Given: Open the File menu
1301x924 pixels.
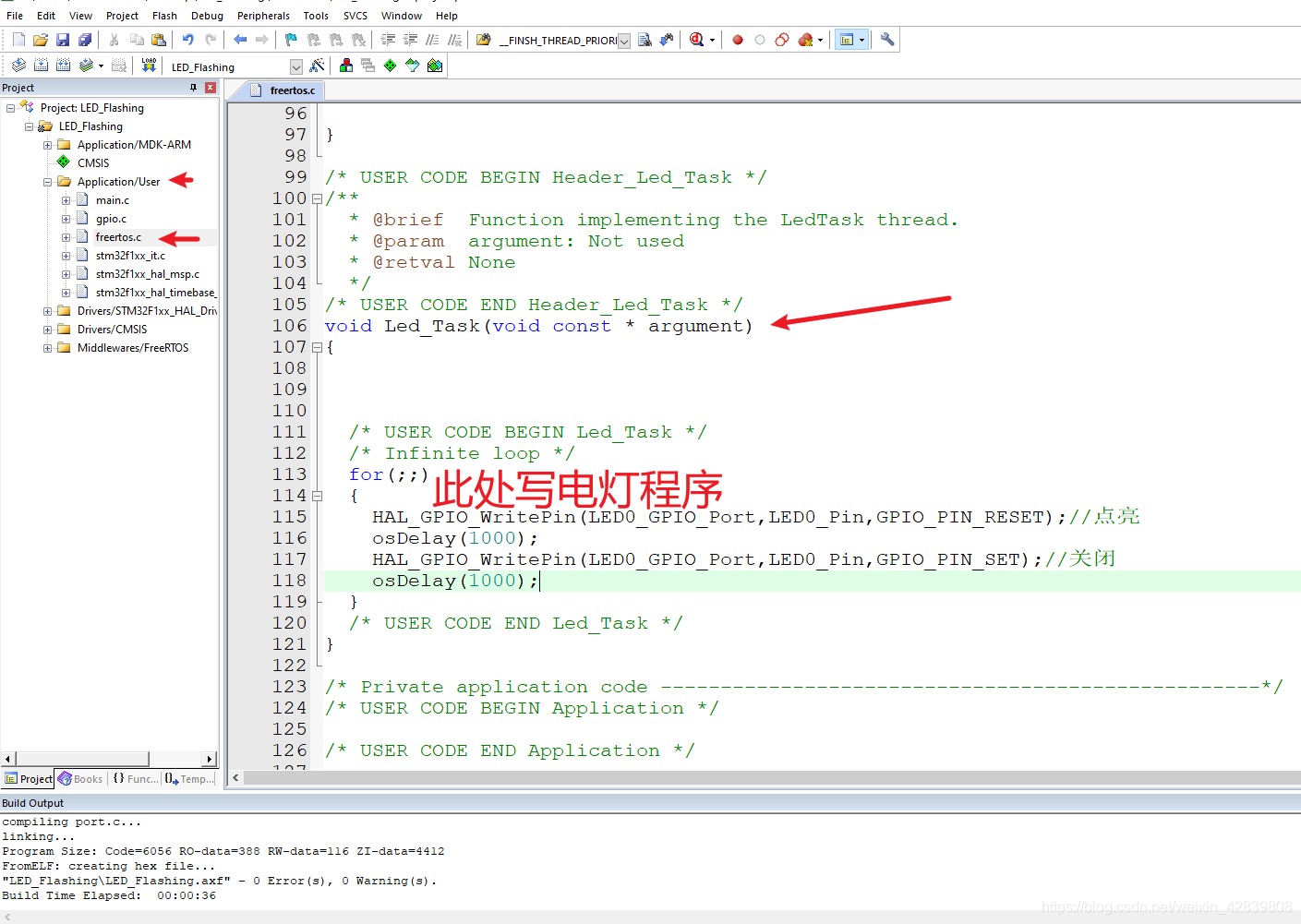Looking at the screenshot, I should [x=15, y=16].
